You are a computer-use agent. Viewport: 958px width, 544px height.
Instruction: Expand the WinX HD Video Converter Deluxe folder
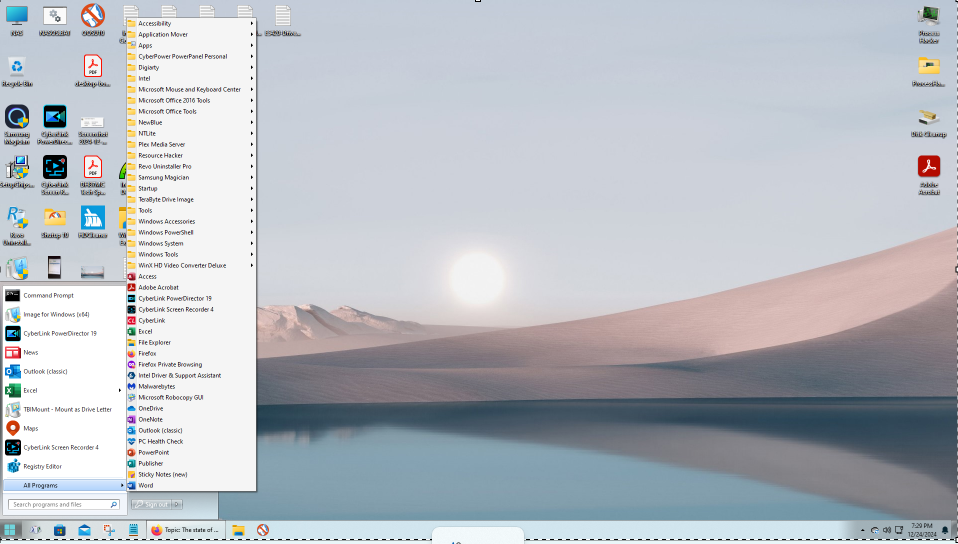[x=191, y=265]
